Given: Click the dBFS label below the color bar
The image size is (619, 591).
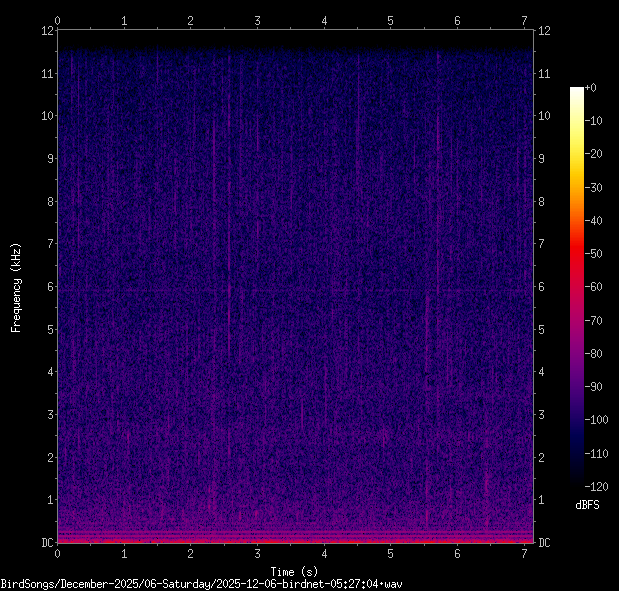Looking at the screenshot, I should coord(588,504).
